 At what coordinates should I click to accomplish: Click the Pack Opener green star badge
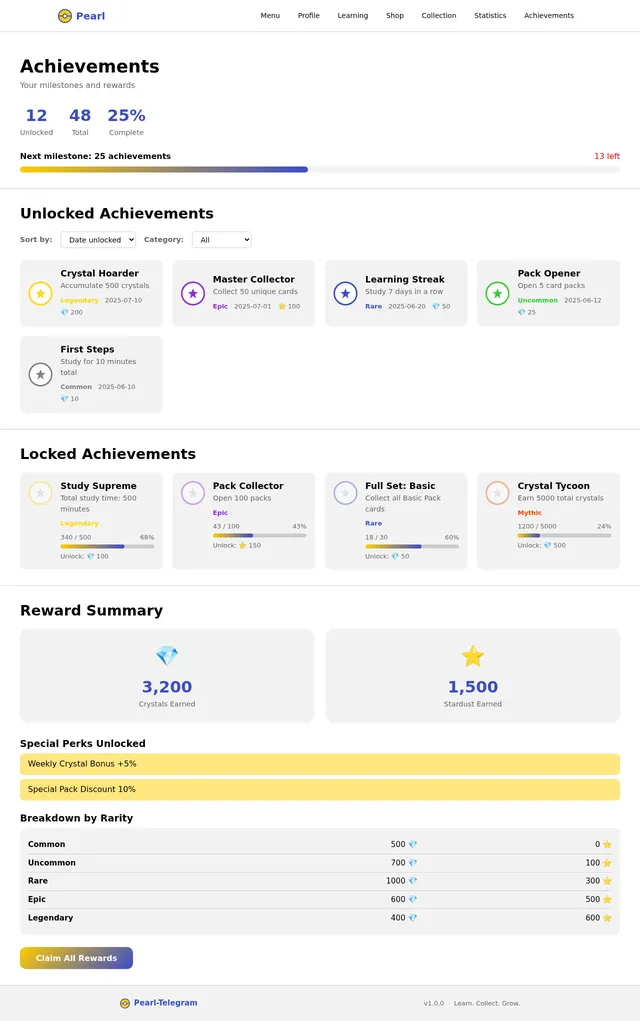click(497, 294)
